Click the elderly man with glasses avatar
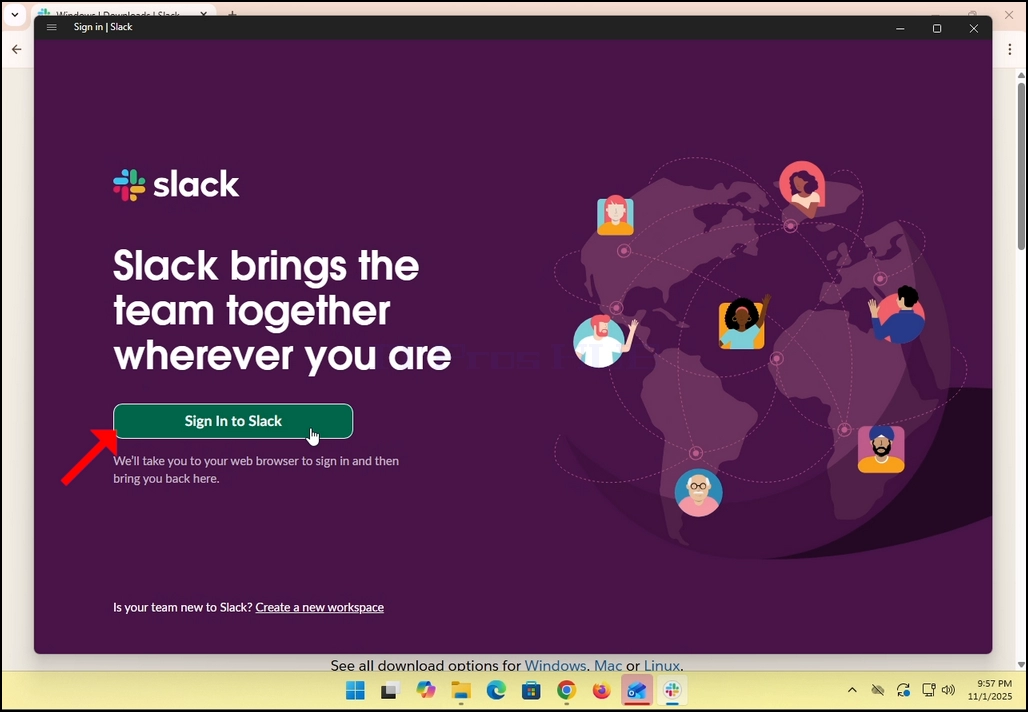The width and height of the screenshot is (1028, 712). (698, 493)
